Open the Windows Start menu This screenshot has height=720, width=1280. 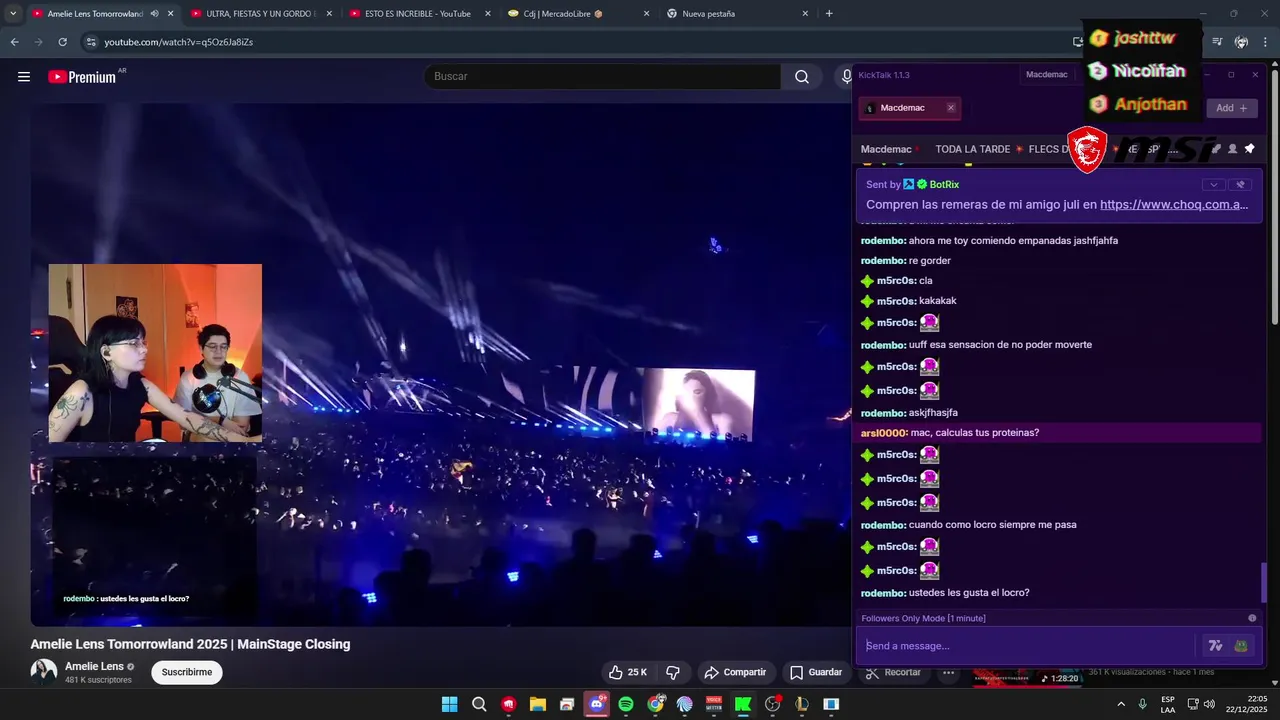[449, 704]
